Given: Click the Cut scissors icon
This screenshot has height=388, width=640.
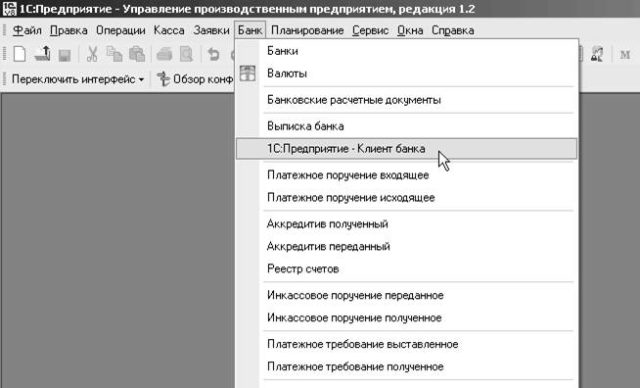Looking at the screenshot, I should pyautogui.click(x=93, y=54).
